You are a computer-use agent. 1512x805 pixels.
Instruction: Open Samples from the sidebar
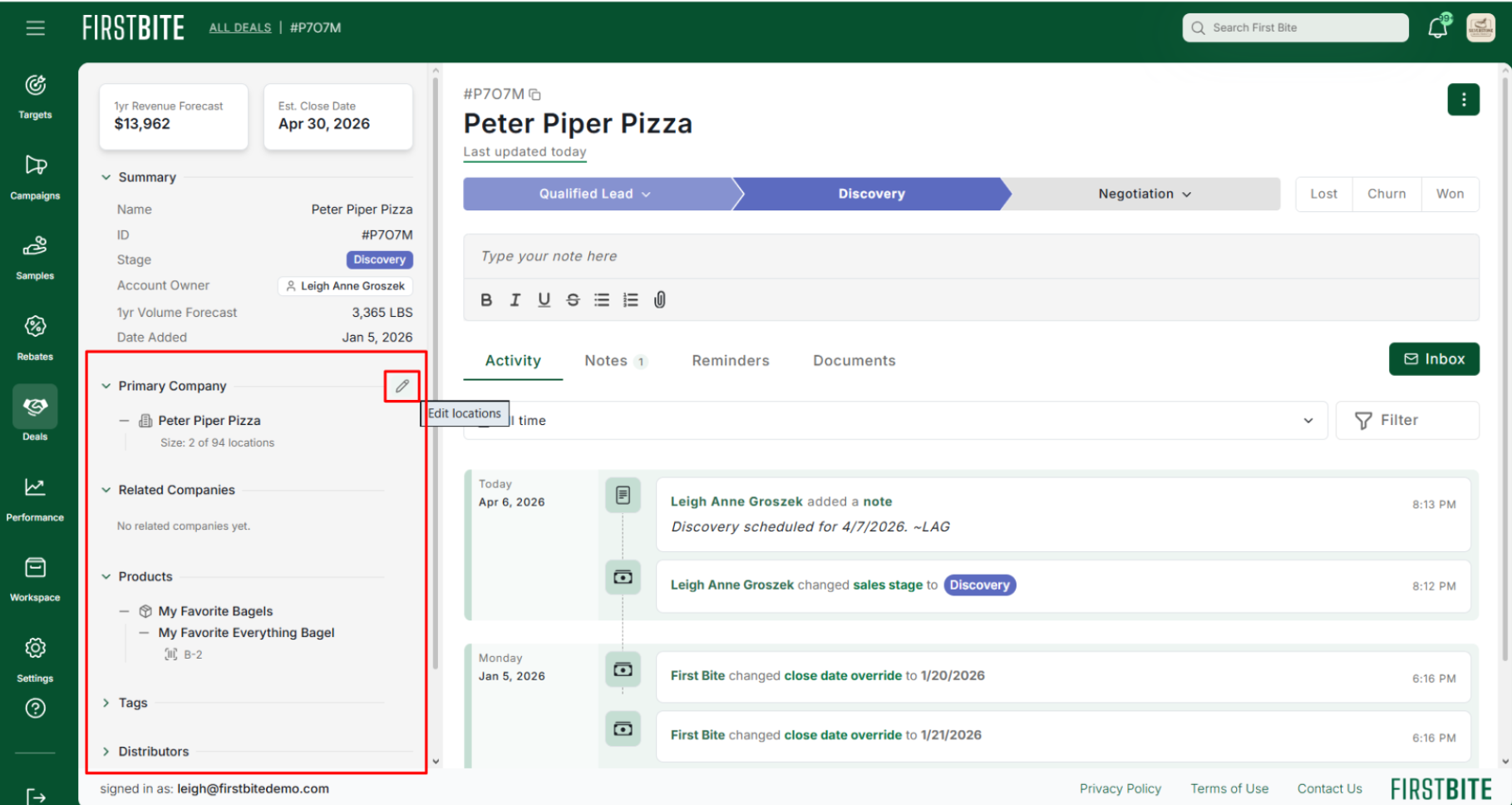pyautogui.click(x=35, y=258)
